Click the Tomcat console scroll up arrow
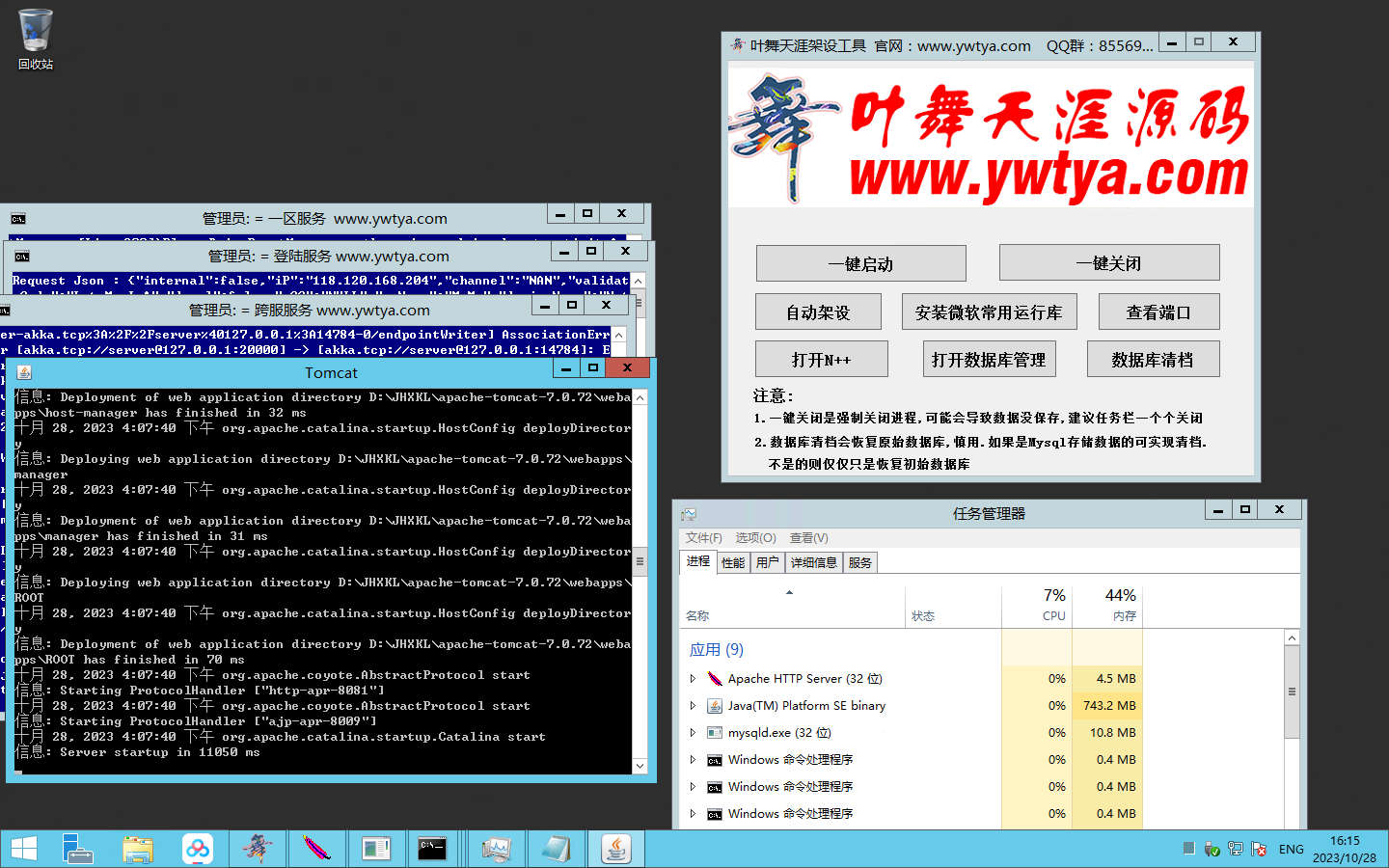Viewport: 1389px width, 868px height. [640, 397]
